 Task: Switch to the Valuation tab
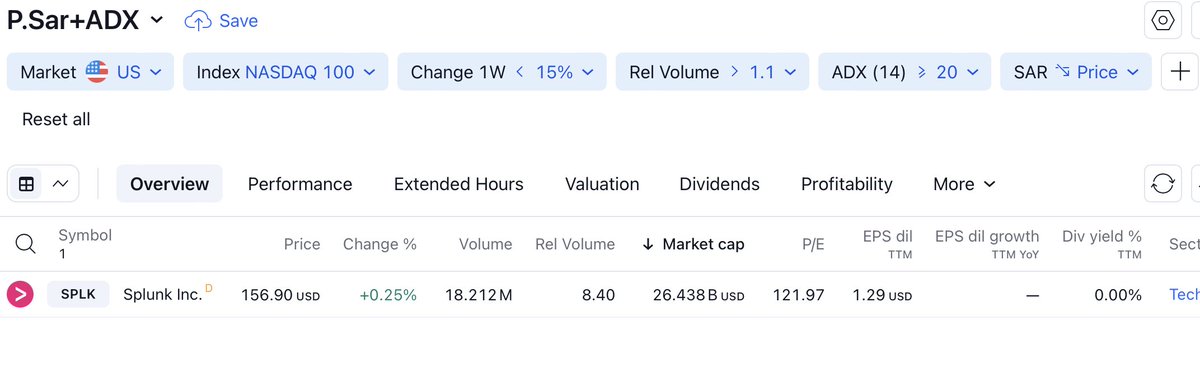point(602,184)
